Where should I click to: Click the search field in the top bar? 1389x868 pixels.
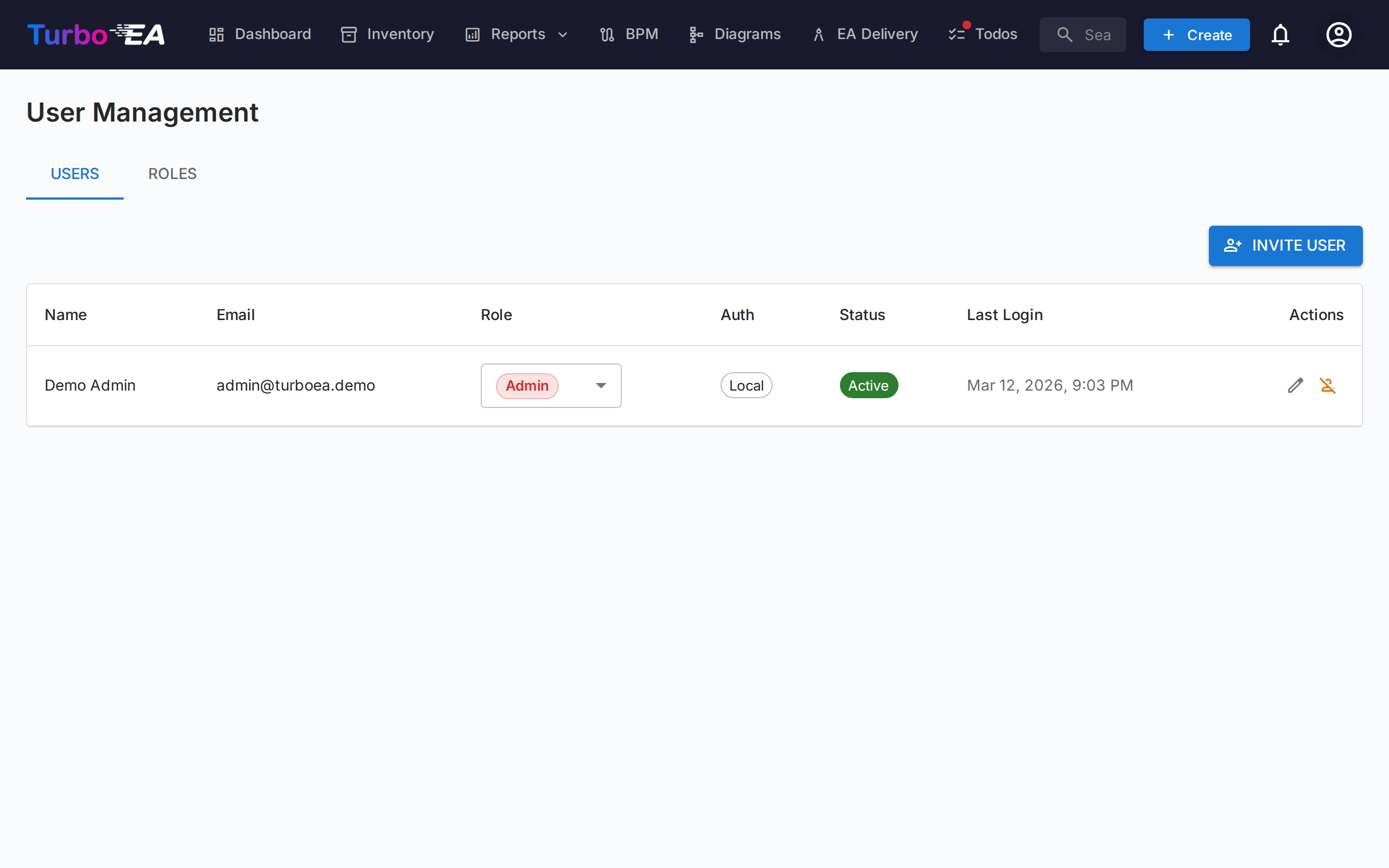pos(1082,34)
